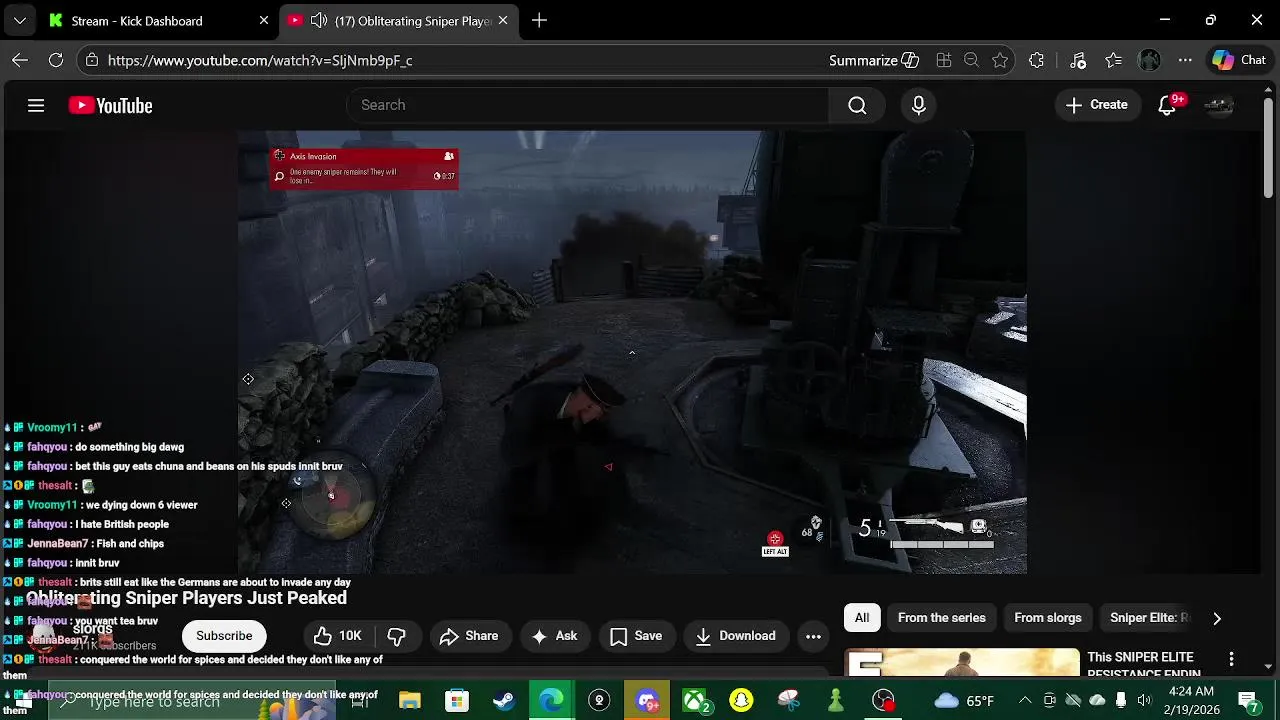Image resolution: width=1280 pixels, height=720 pixels.
Task: Dislike the video with thumbs-down
Action: click(x=397, y=636)
